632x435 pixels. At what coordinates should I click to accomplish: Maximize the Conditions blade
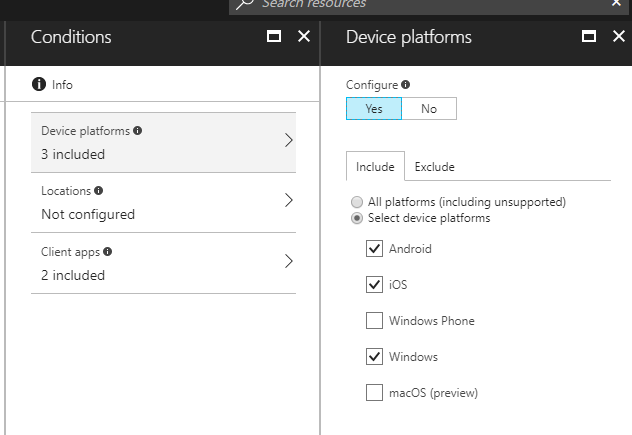point(274,37)
